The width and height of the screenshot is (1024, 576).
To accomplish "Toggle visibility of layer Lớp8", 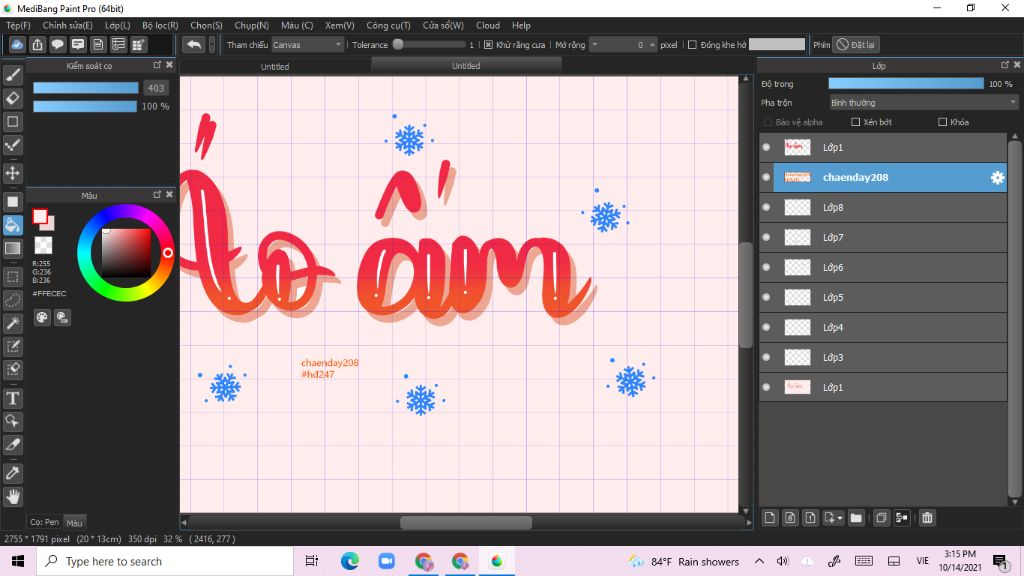I will 766,208.
